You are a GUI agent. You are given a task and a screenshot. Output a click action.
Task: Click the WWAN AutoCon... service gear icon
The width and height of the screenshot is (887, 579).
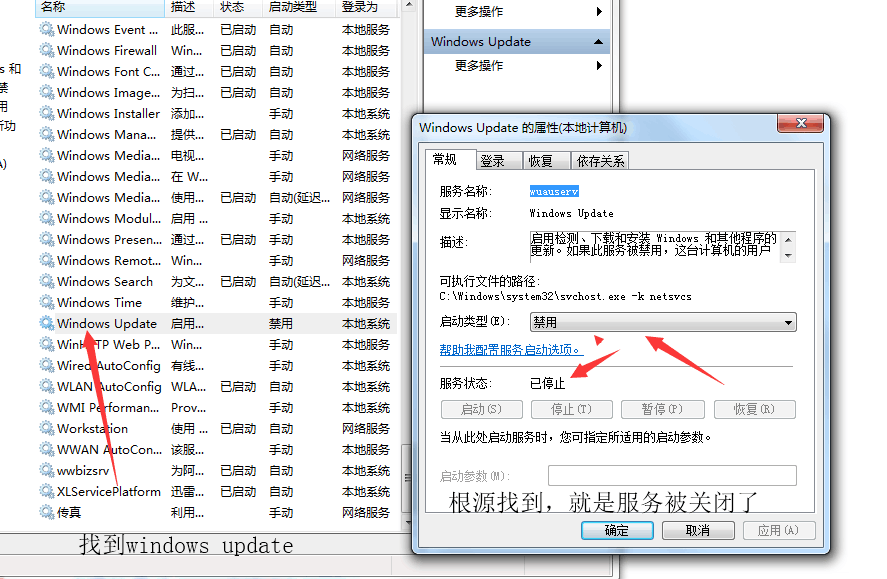click(x=46, y=450)
